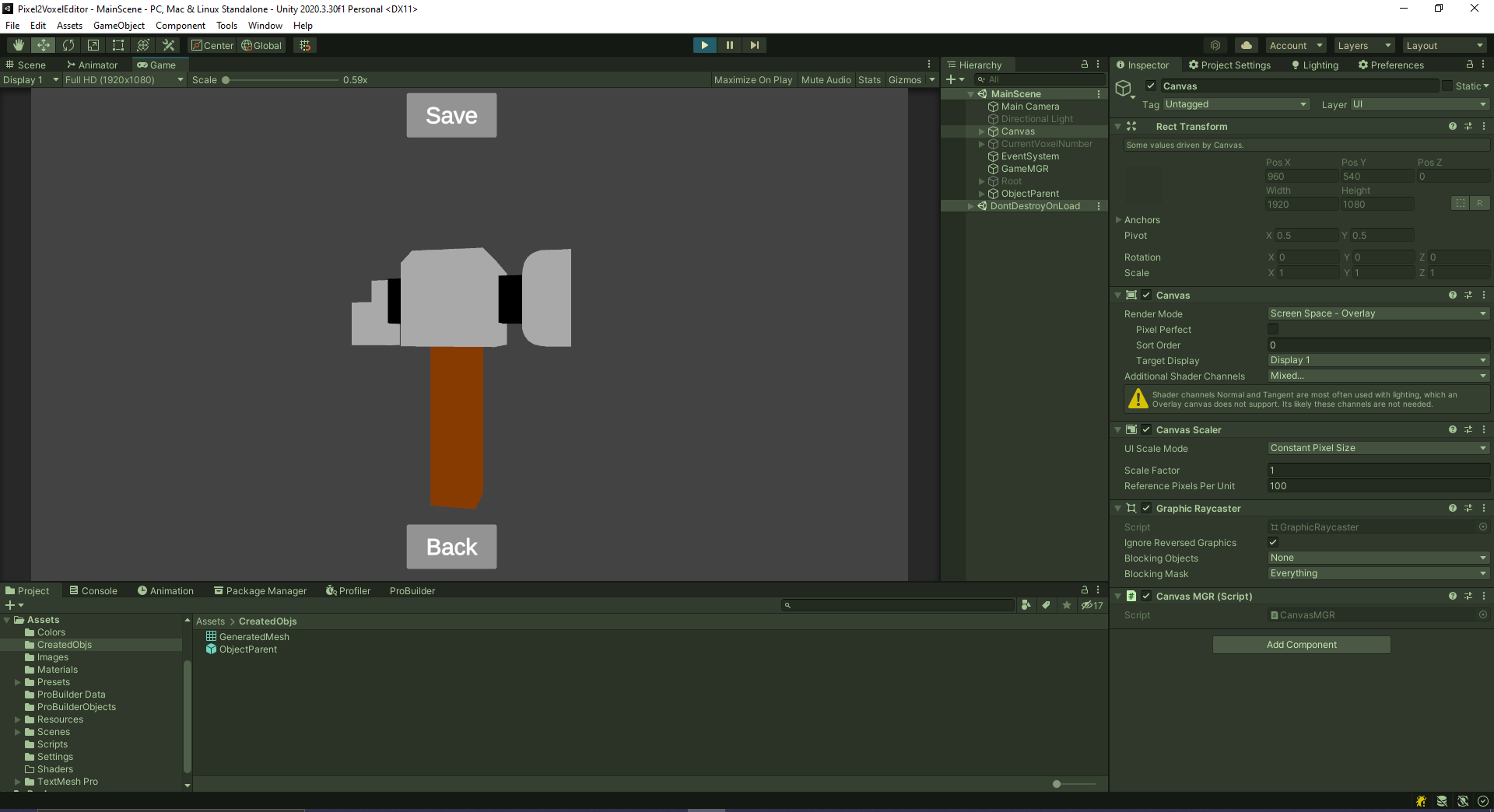Select the Rotate tool
This screenshot has width=1494, height=812.
pos(68,45)
